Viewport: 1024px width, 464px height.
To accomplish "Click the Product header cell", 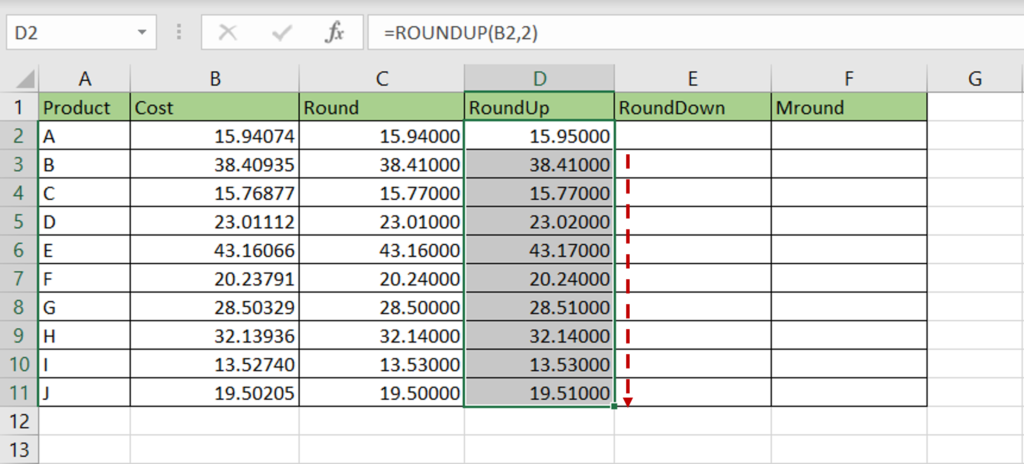I will 84,107.
